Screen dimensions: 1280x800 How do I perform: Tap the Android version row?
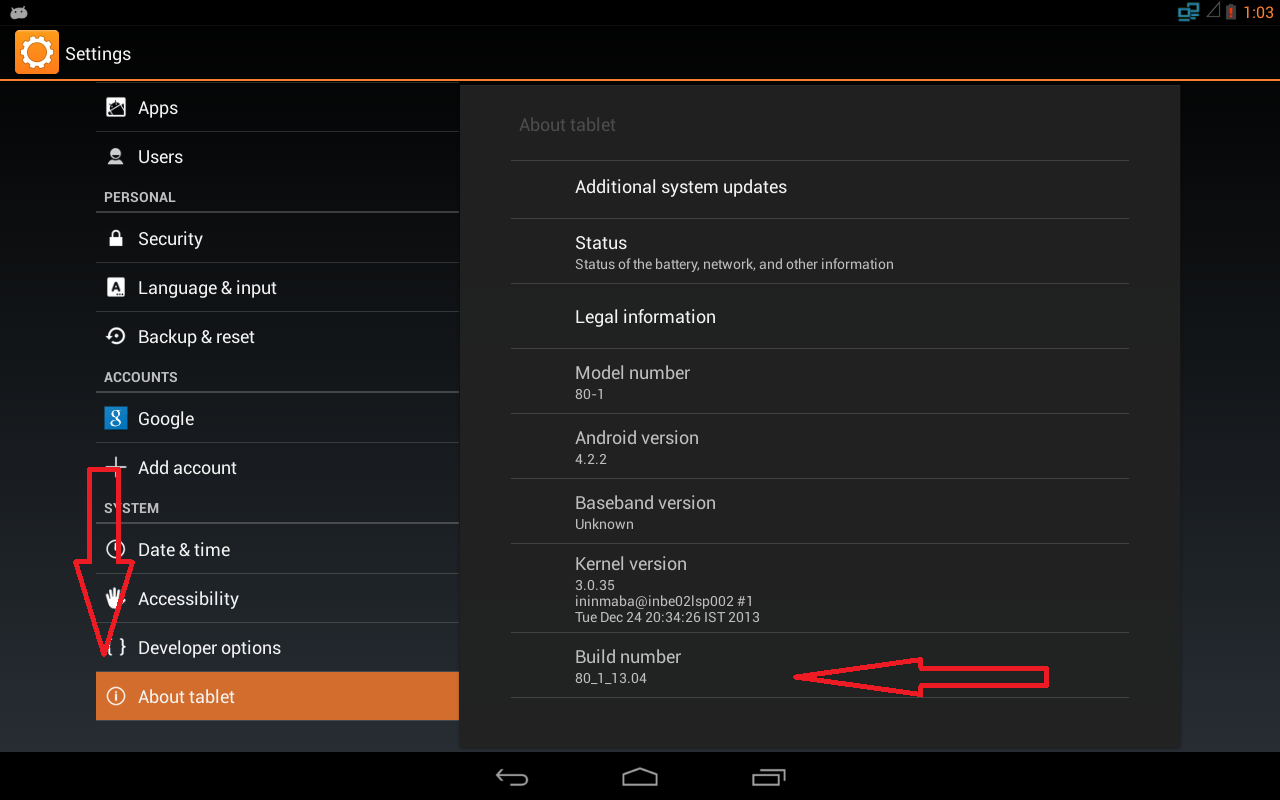click(x=820, y=447)
